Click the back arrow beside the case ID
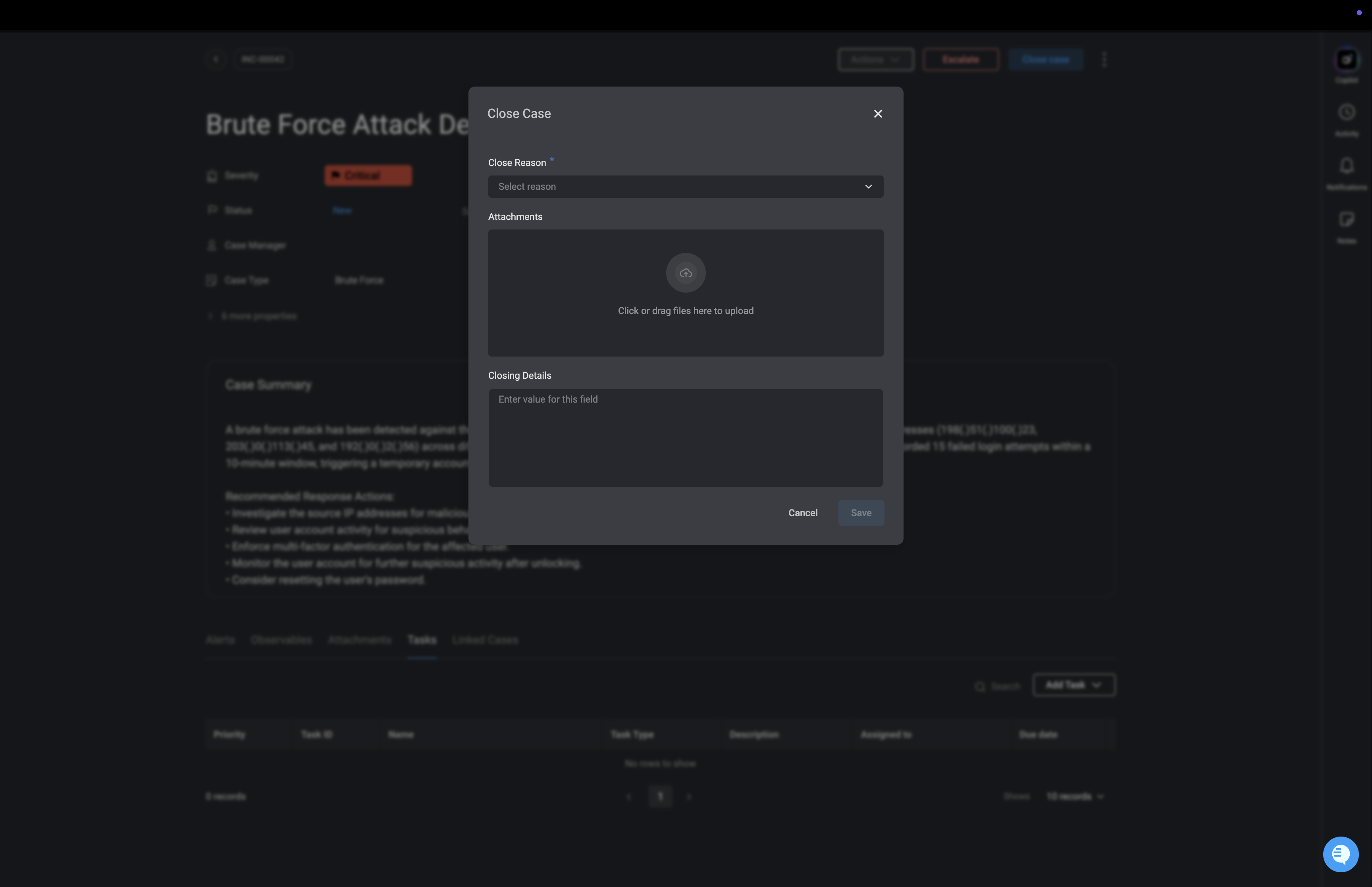The image size is (1372, 887). (x=216, y=59)
